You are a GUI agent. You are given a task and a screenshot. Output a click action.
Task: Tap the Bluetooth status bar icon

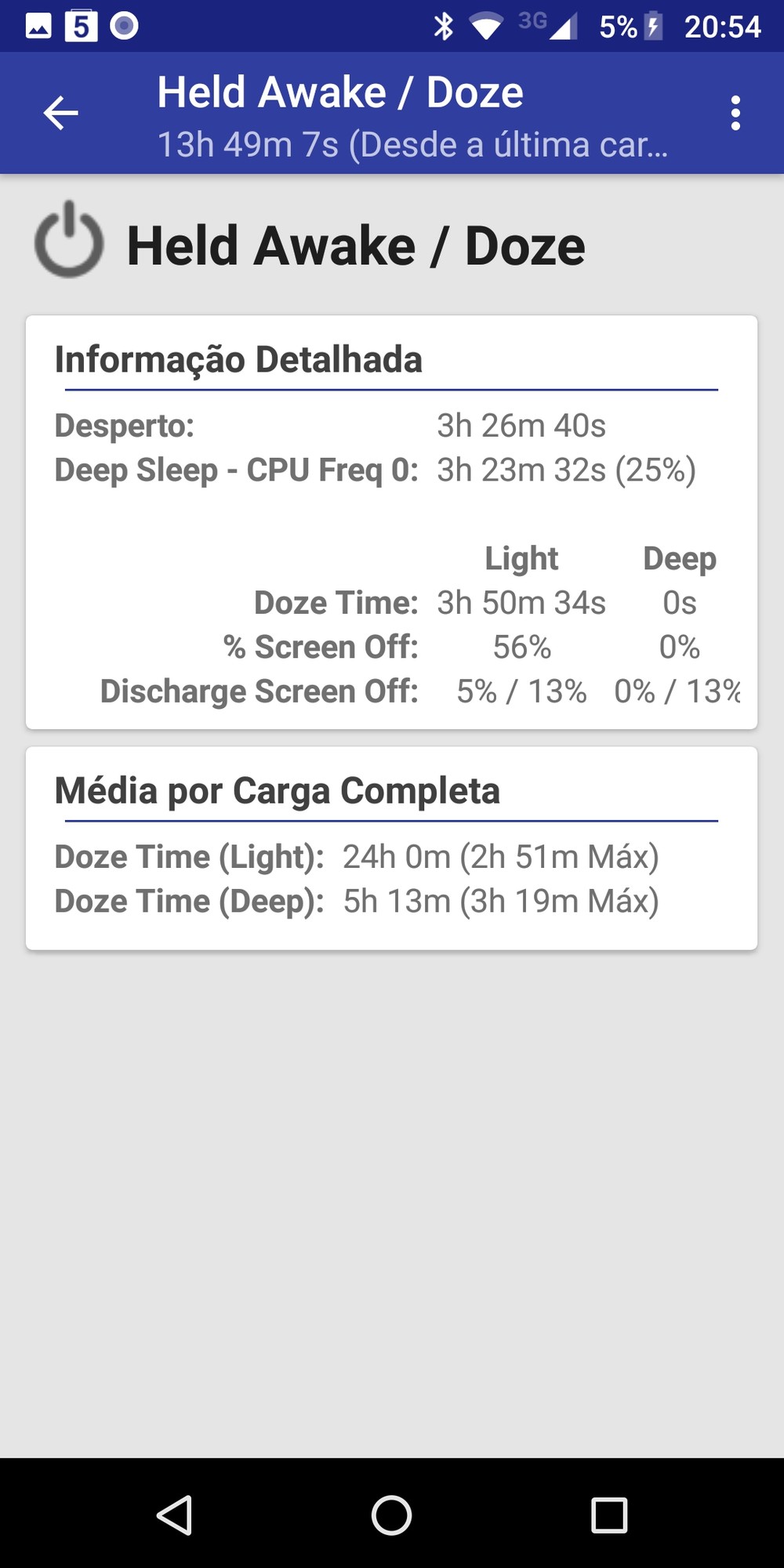(444, 27)
